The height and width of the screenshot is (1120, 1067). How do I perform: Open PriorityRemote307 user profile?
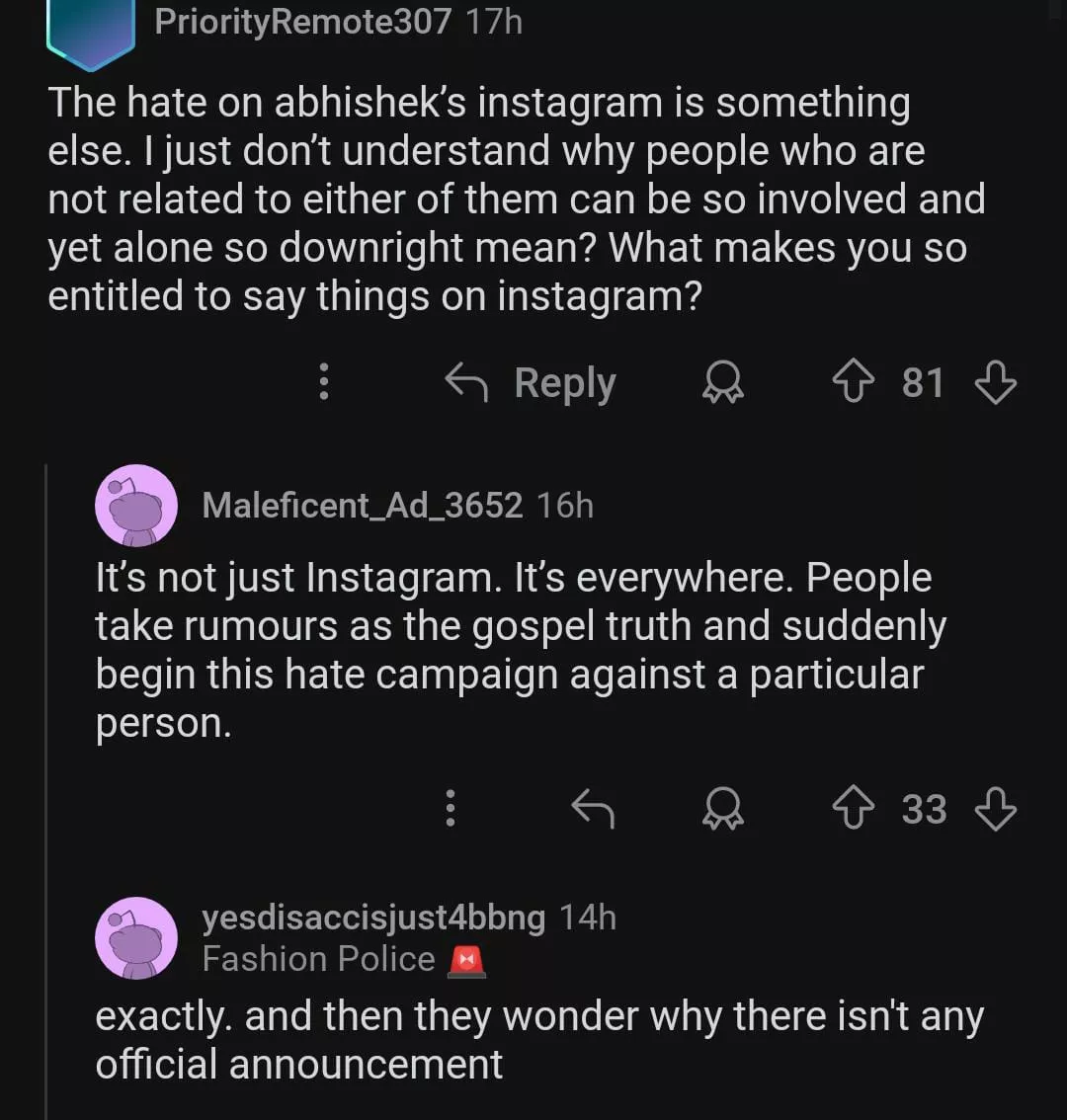point(302,21)
